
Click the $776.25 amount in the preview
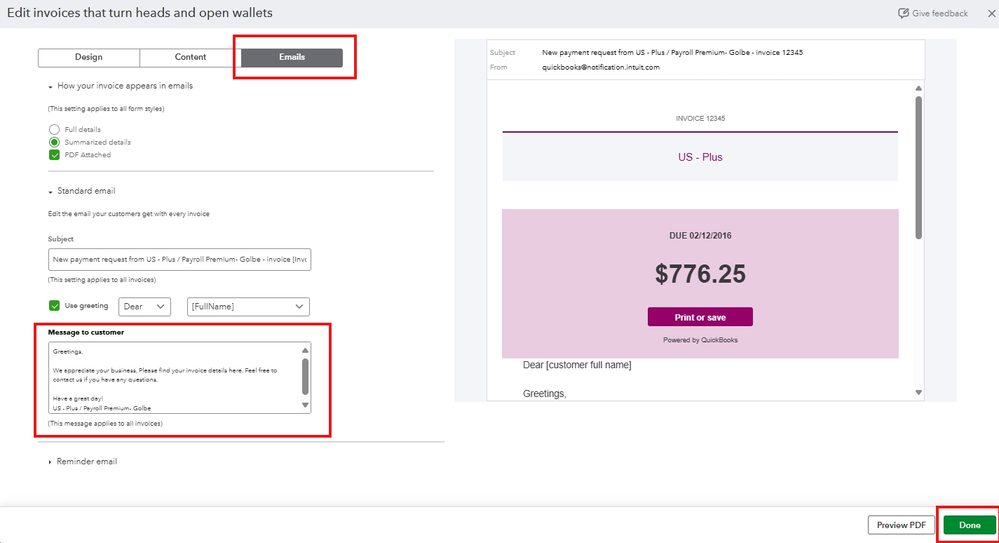[x=700, y=274]
